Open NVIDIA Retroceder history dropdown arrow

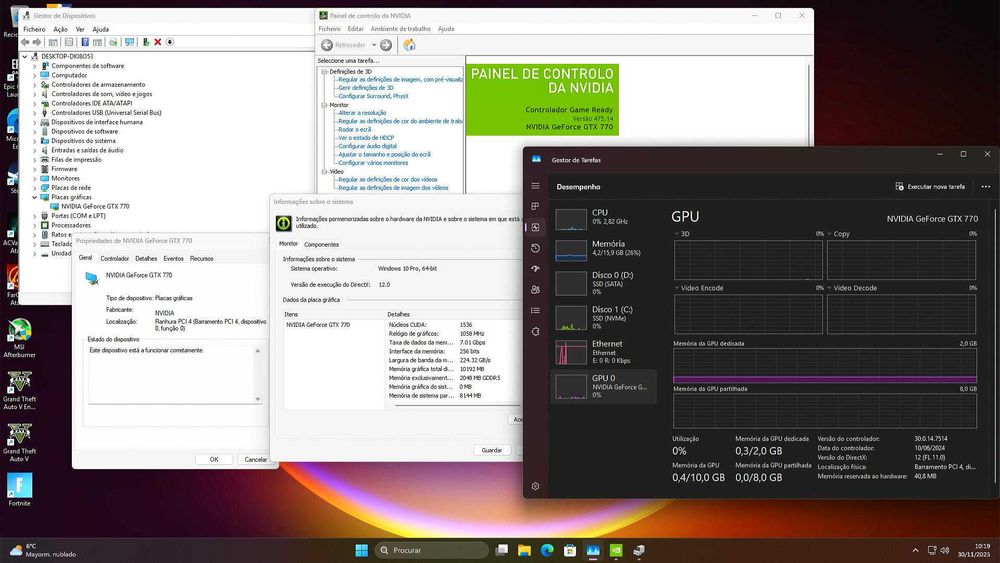374,45
